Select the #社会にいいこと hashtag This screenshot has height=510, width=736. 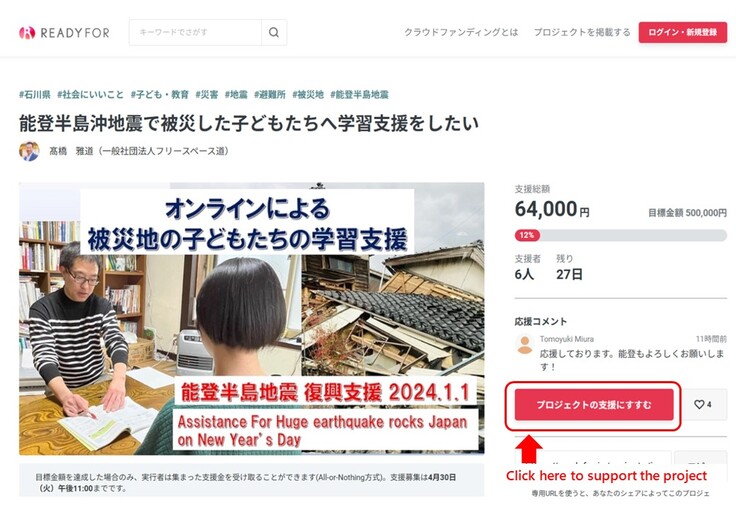tap(90, 94)
